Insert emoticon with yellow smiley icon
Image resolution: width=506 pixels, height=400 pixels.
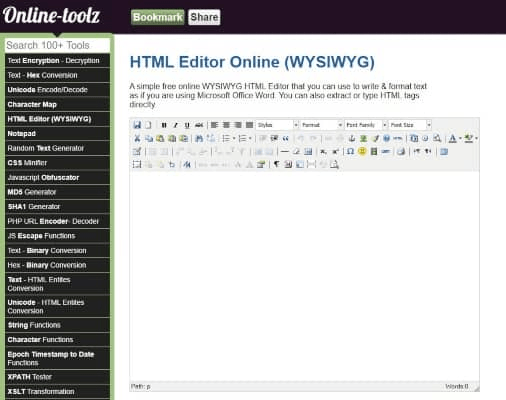362,152
